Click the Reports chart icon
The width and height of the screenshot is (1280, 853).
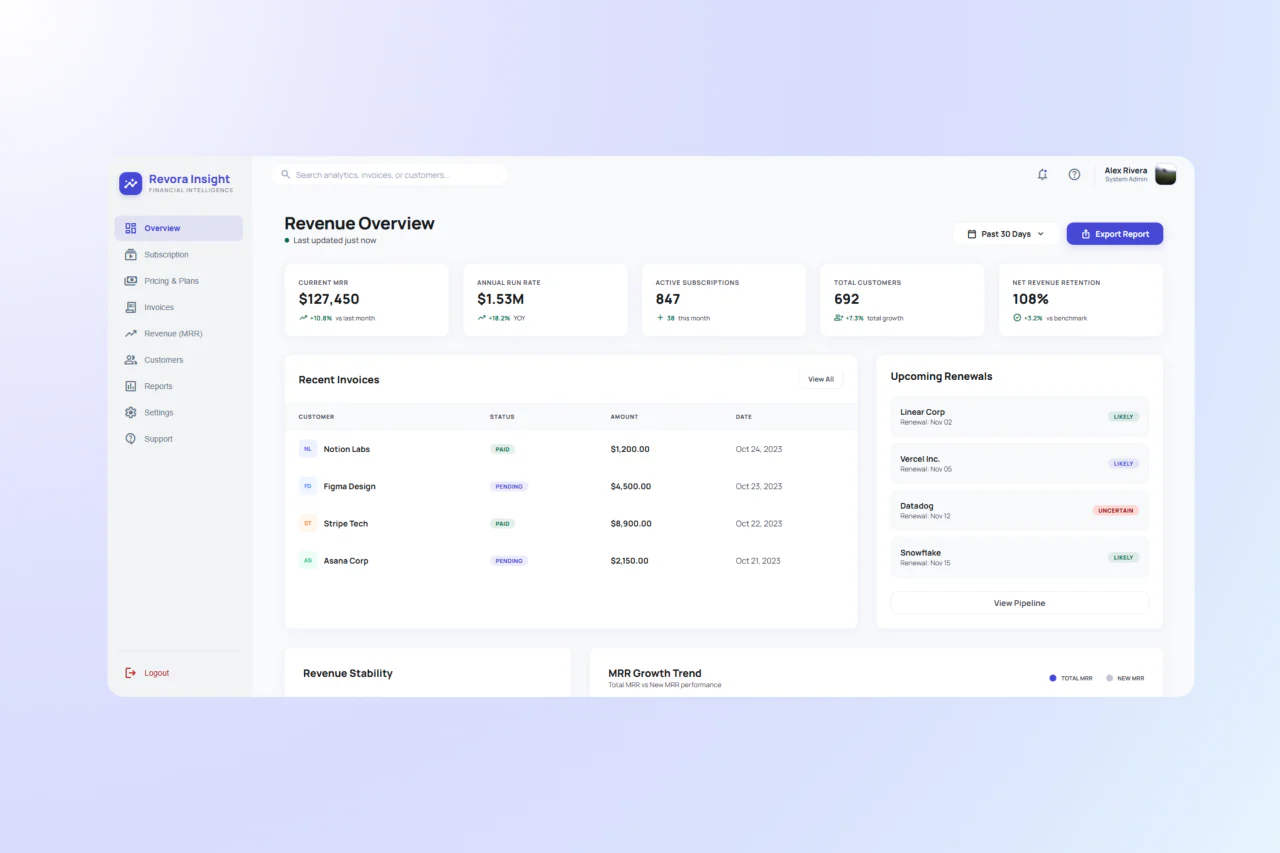click(x=131, y=386)
